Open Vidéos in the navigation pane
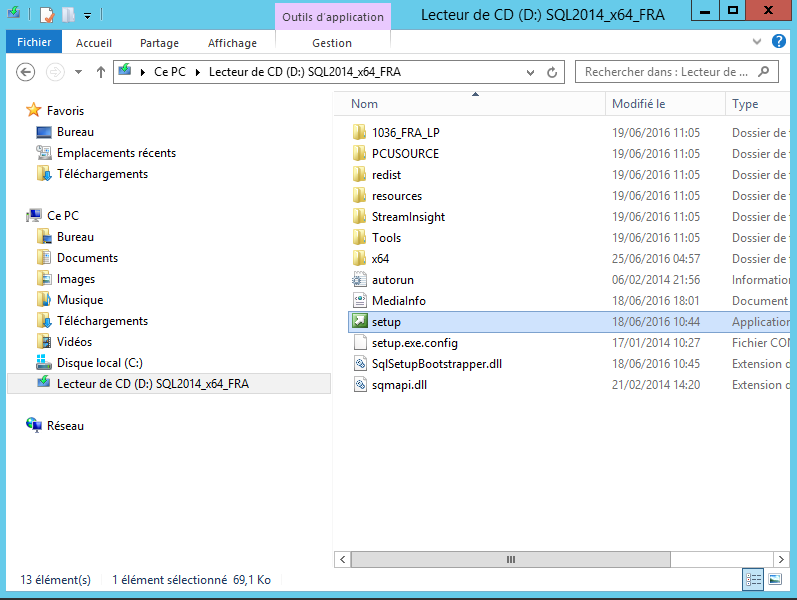 coord(74,342)
